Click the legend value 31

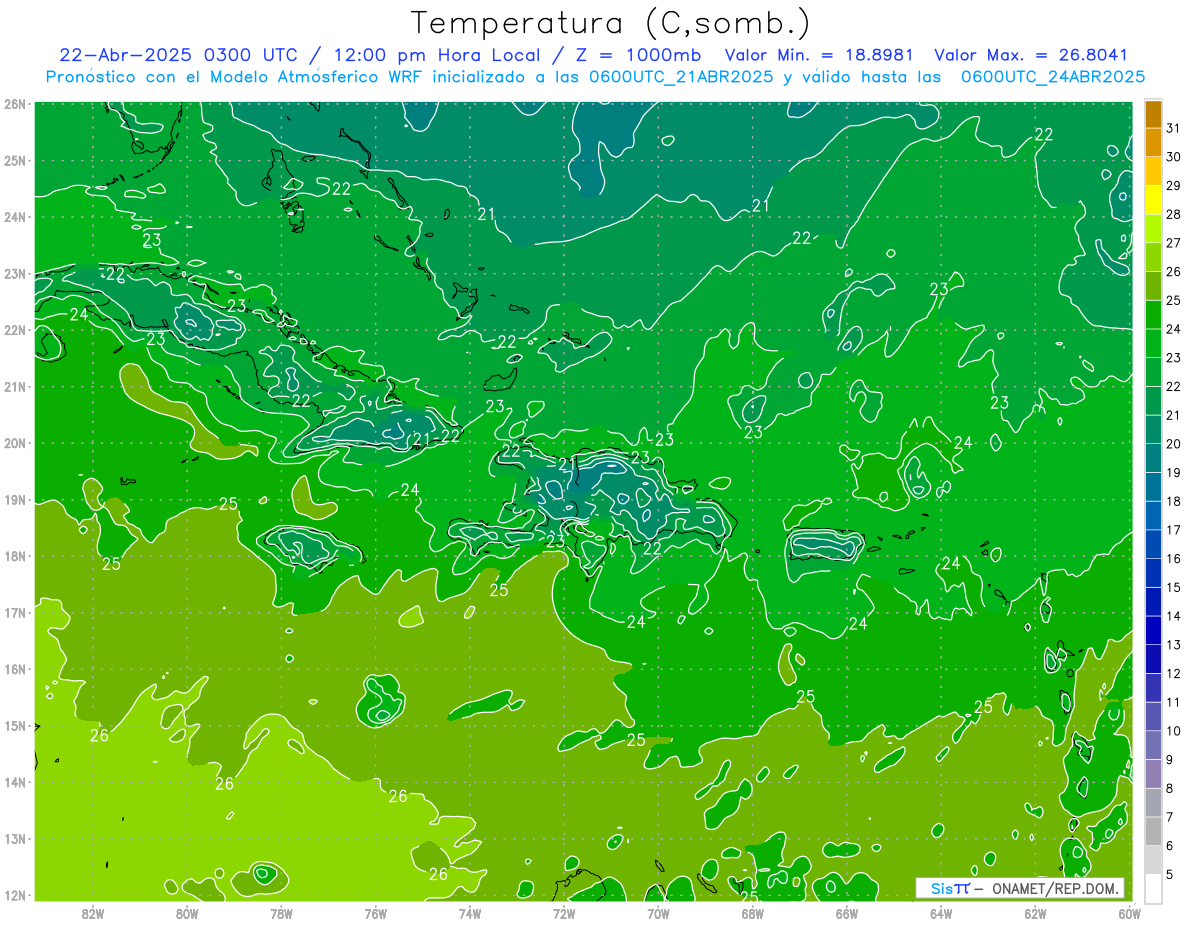[x=1173, y=127]
